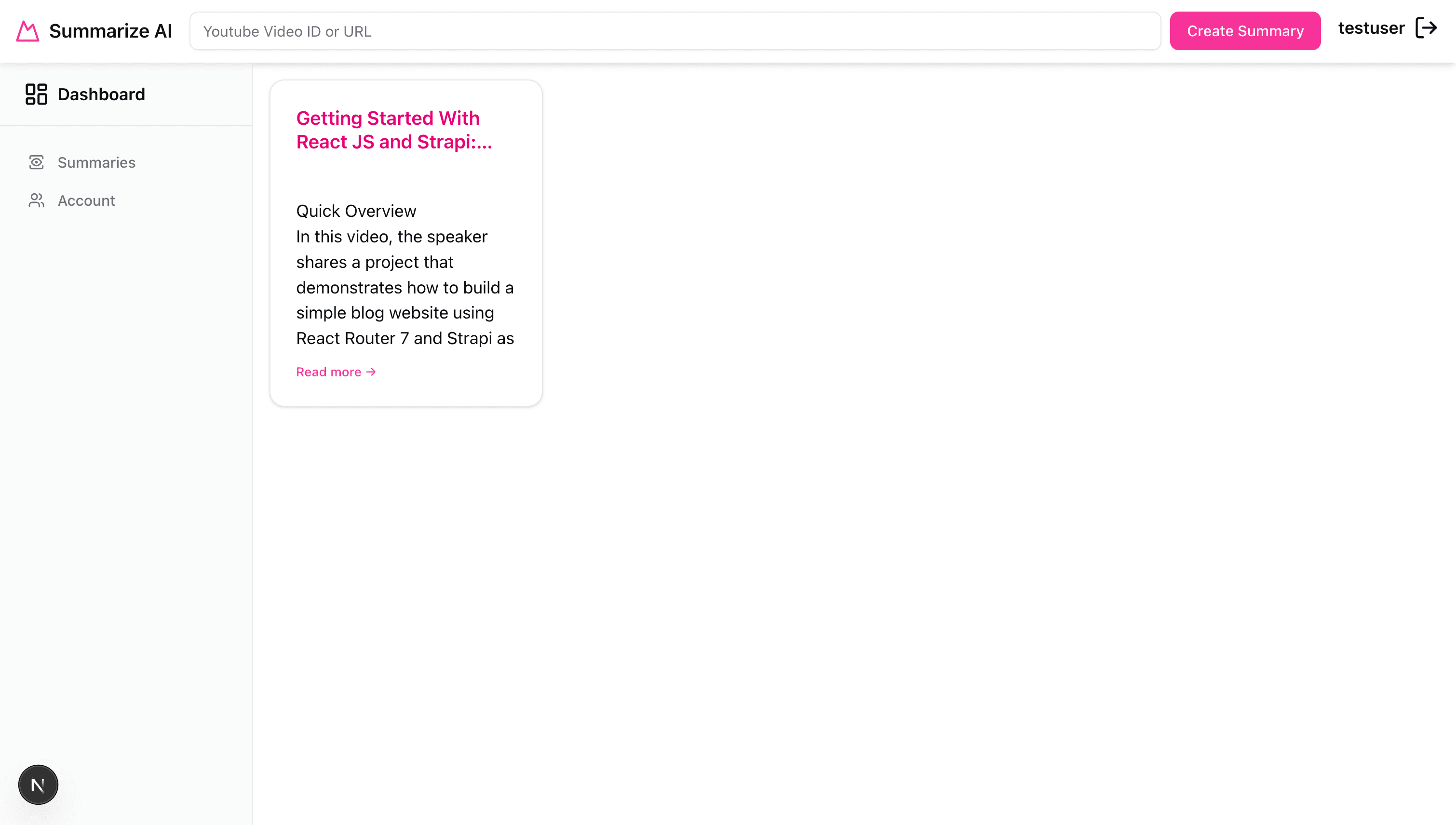Open the testuser profile link
Image resolution: width=1456 pixels, height=825 pixels.
(x=1371, y=28)
